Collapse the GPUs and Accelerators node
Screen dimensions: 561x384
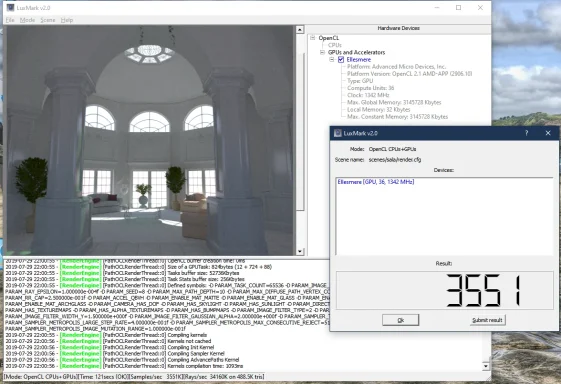pyautogui.click(x=322, y=52)
